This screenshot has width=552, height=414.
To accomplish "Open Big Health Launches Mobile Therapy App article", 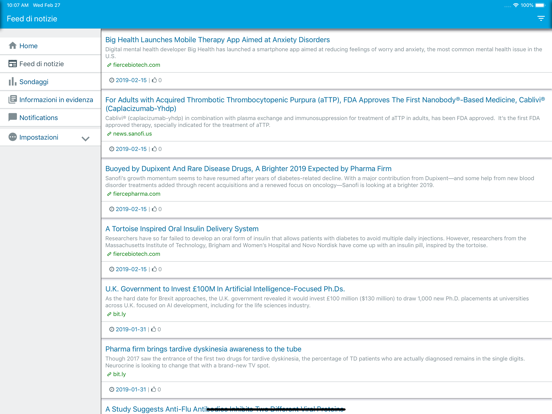I will click(218, 40).
